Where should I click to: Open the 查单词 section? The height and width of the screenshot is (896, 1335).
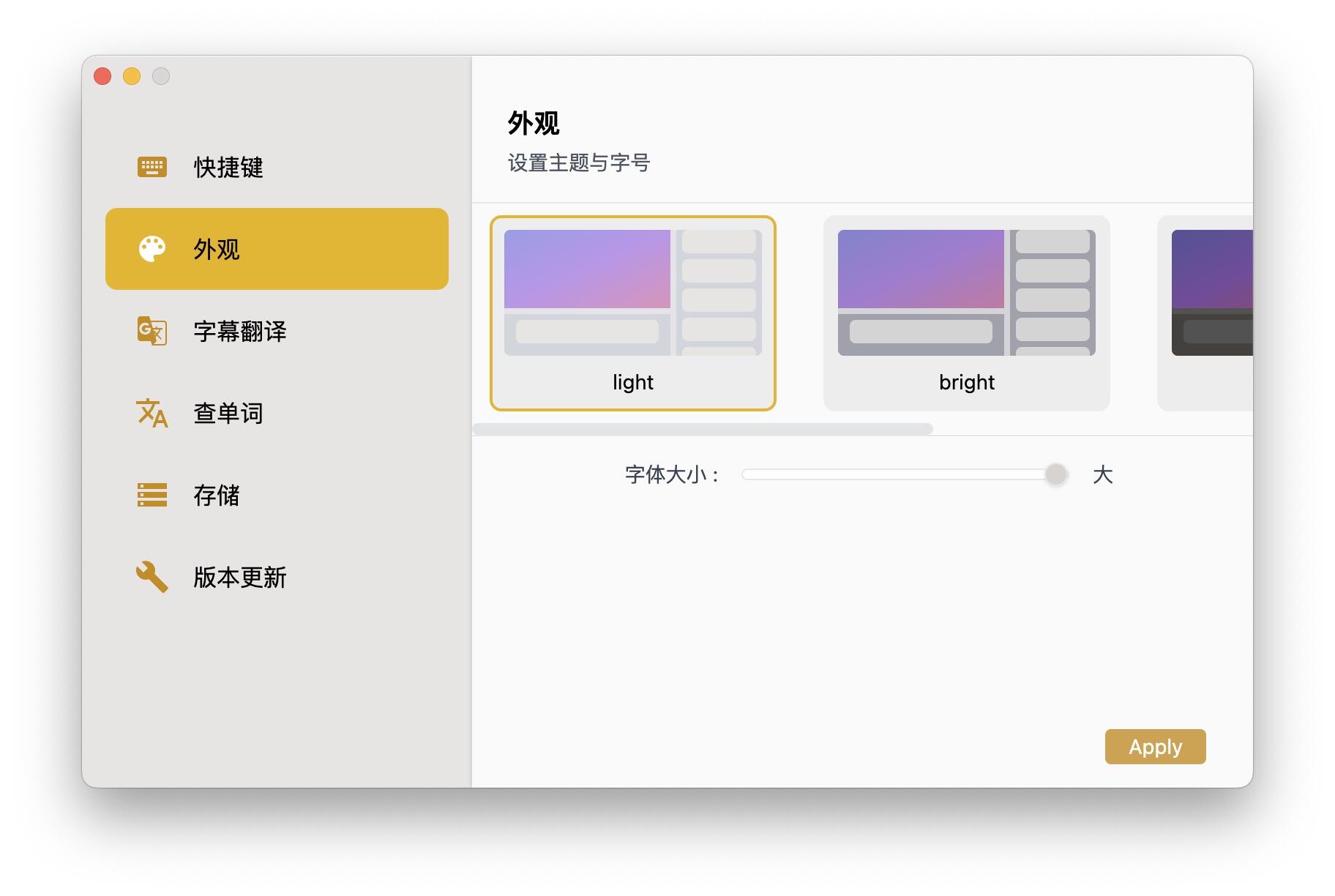click(x=277, y=413)
